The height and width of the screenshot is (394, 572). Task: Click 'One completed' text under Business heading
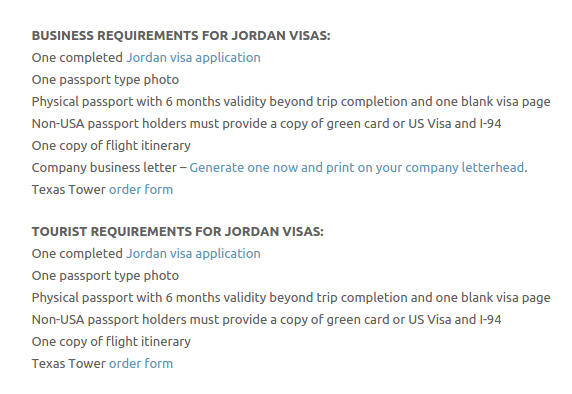(x=77, y=58)
